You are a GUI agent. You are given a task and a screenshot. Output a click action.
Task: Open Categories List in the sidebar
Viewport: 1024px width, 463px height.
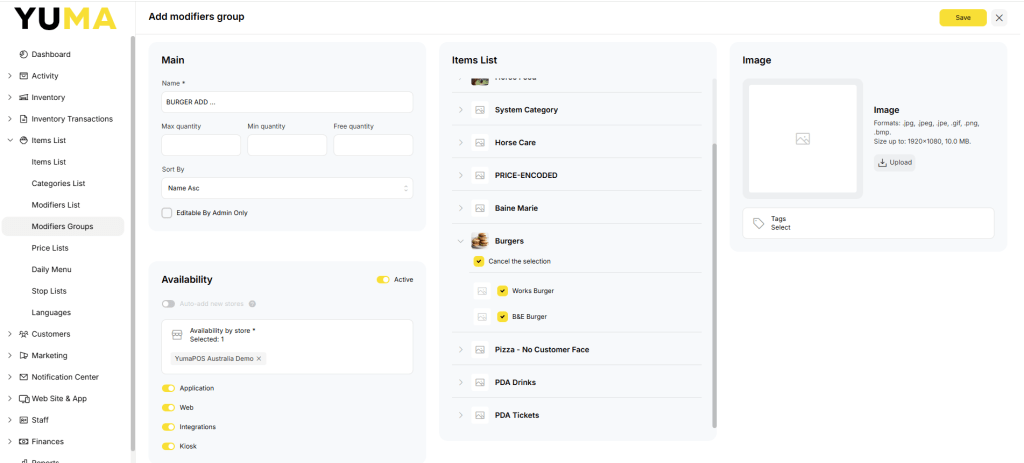click(x=58, y=184)
